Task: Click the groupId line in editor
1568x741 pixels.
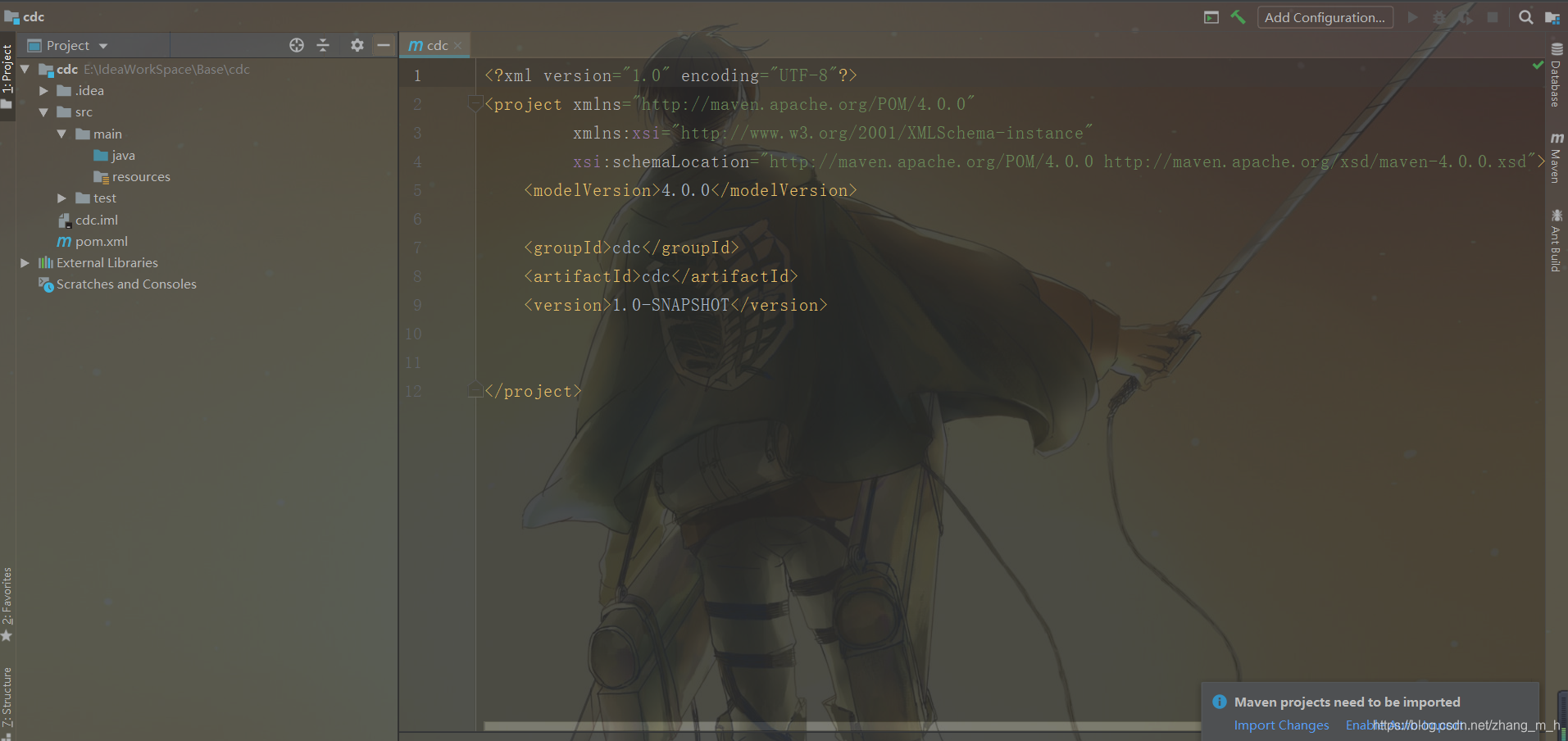Action: [631, 248]
